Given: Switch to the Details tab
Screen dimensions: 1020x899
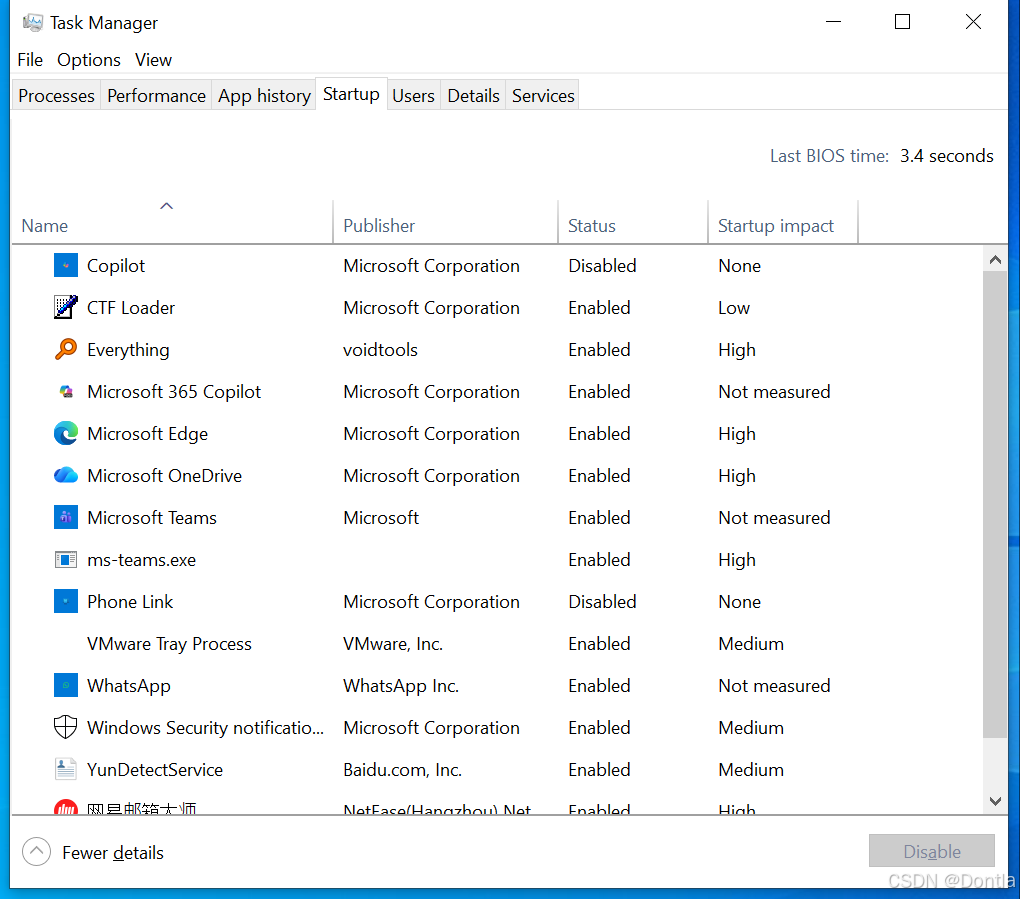Looking at the screenshot, I should tap(474, 96).
